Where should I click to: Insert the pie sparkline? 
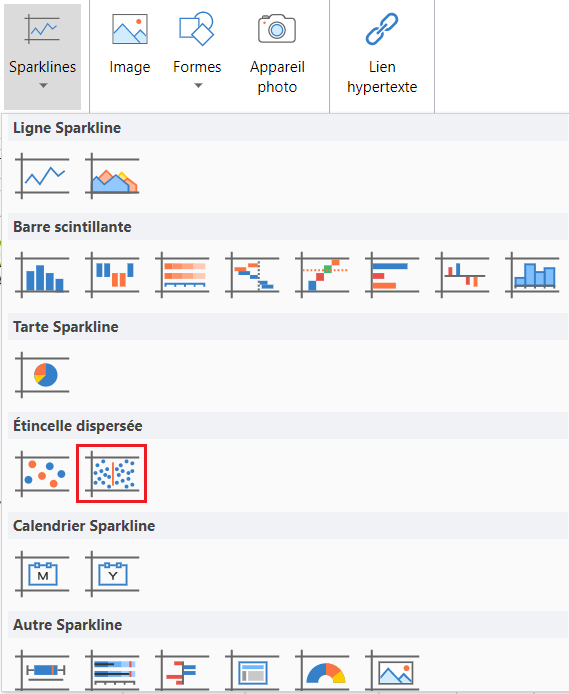coord(42,375)
